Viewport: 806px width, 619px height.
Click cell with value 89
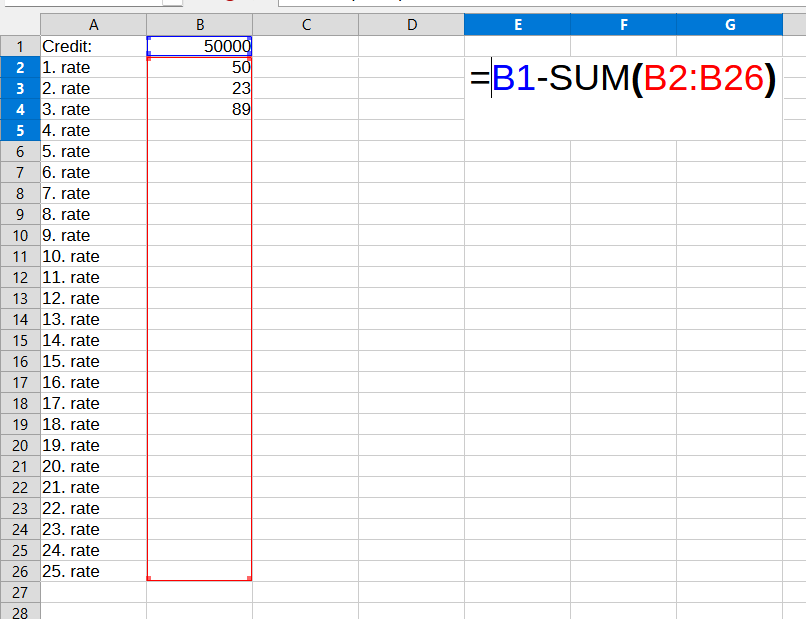pos(199,109)
